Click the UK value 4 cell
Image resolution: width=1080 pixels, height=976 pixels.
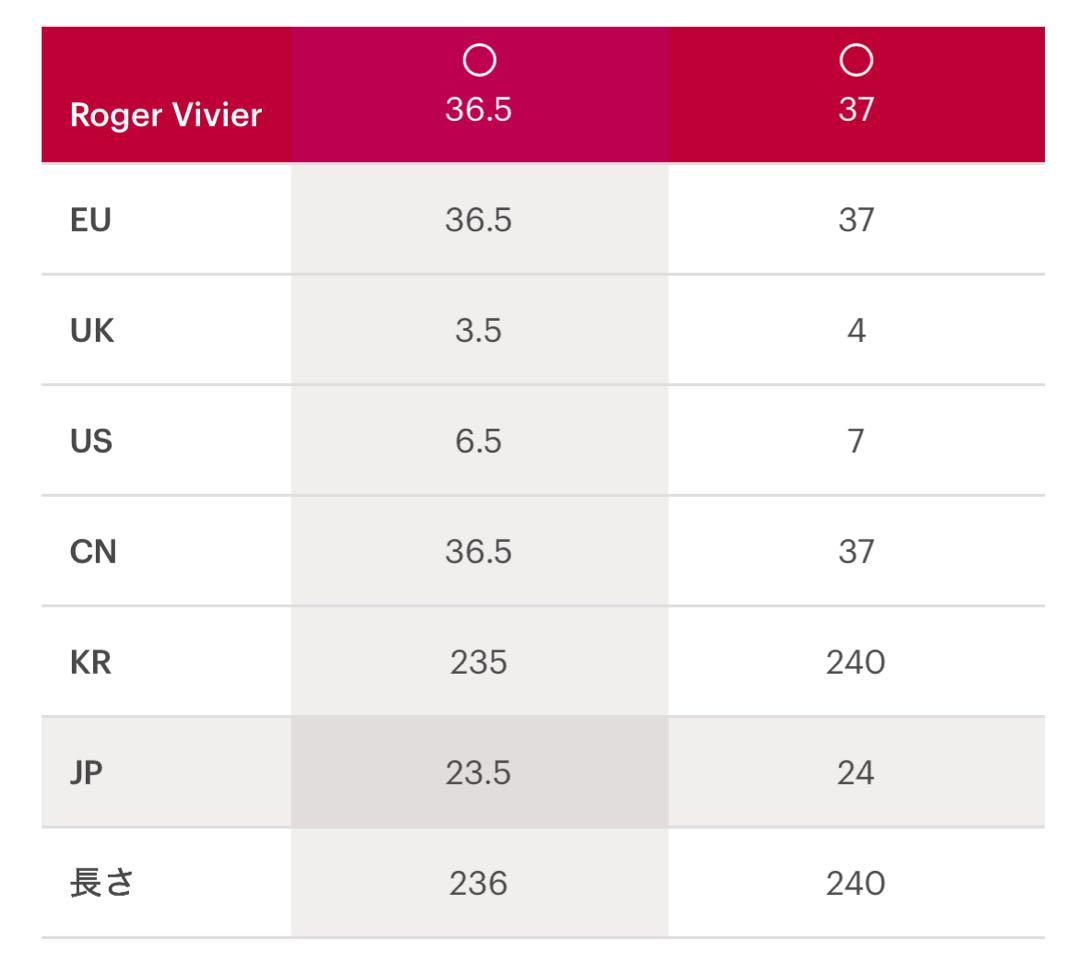[856, 331]
